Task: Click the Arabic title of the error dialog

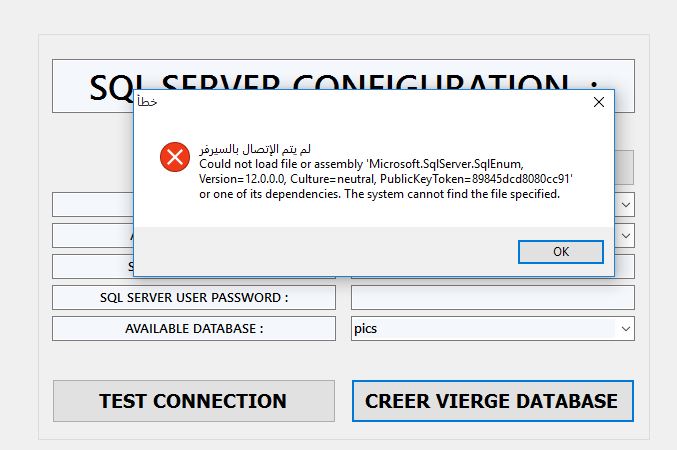Action: pos(147,102)
